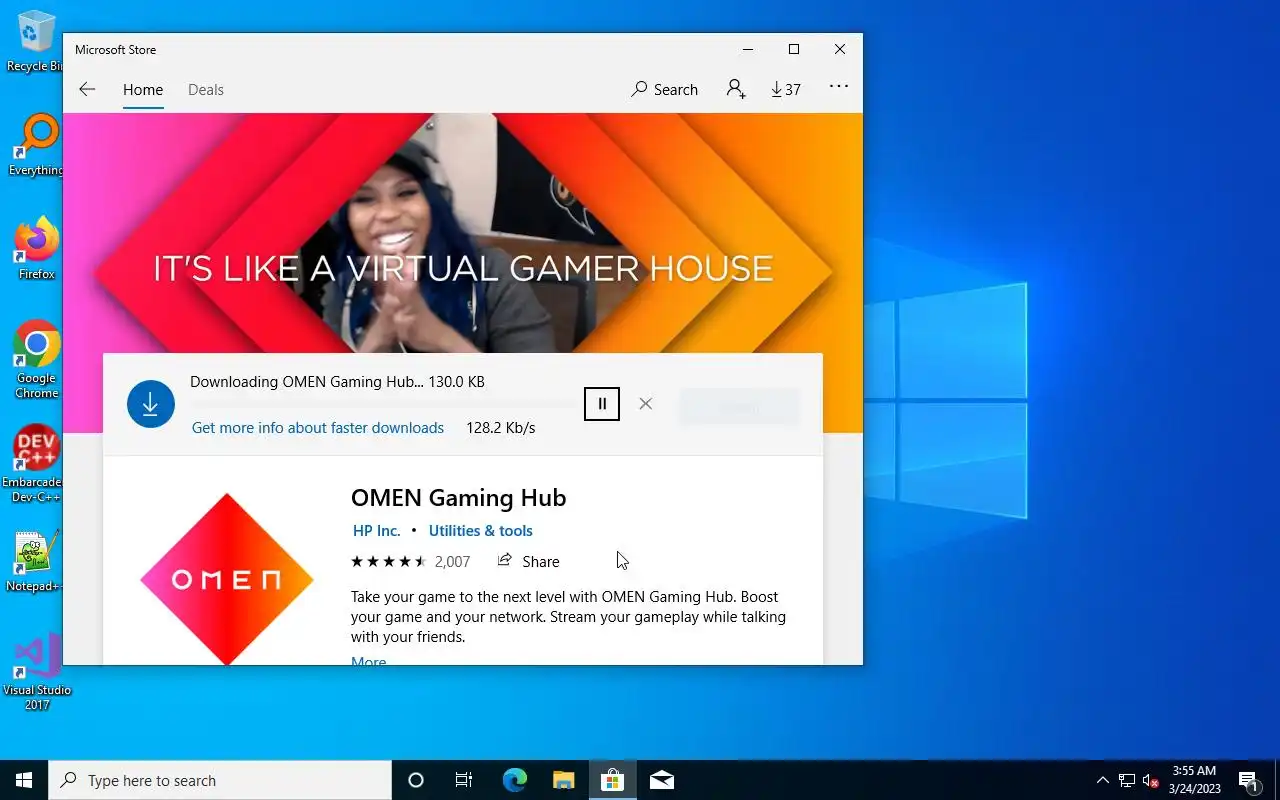Pause the OMEN Gaming Hub download

602,404
